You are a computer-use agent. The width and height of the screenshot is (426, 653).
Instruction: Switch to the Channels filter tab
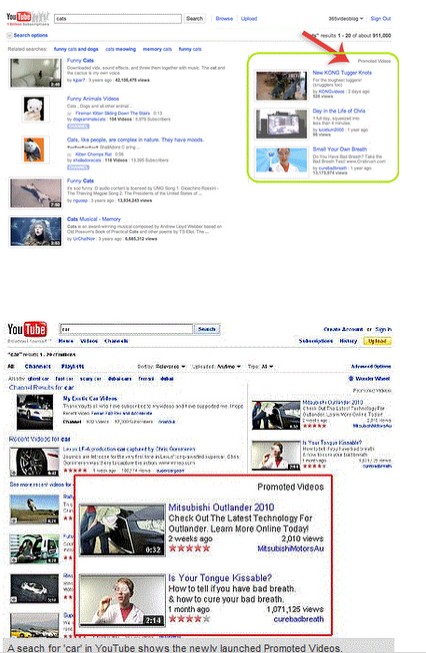(38, 366)
